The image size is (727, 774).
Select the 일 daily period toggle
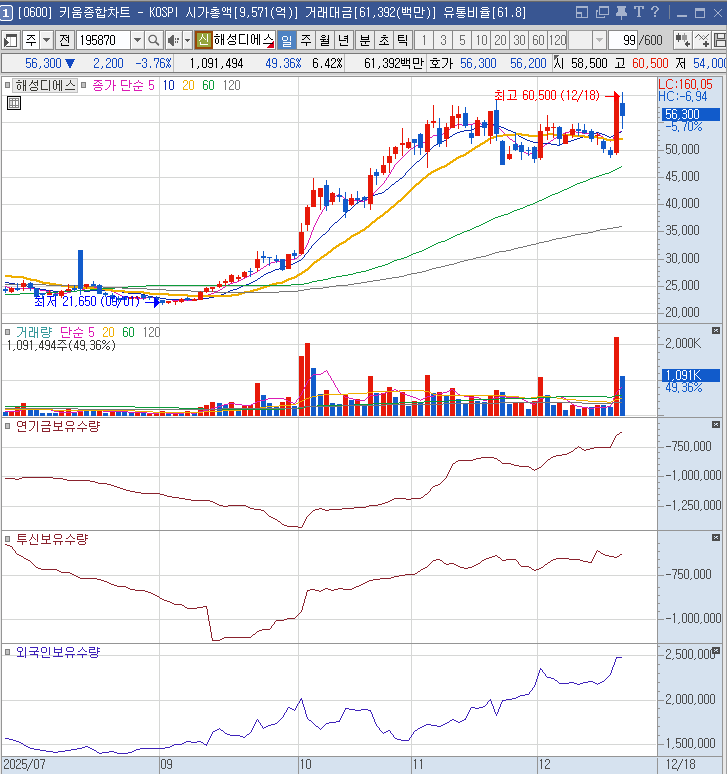pos(285,40)
